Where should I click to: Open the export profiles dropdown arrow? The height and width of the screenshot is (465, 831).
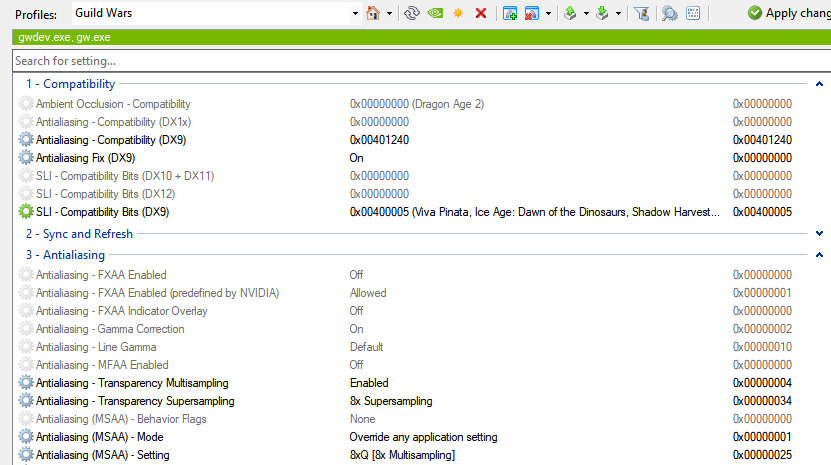(586, 13)
